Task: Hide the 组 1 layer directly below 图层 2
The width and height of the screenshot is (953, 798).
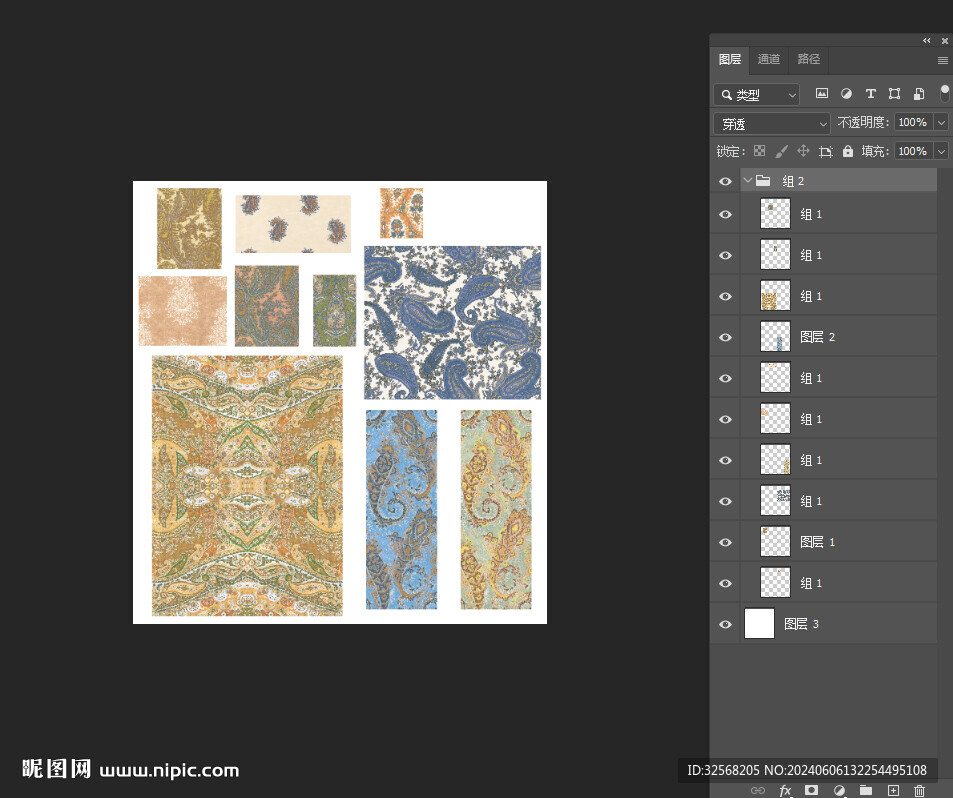Action: (725, 378)
